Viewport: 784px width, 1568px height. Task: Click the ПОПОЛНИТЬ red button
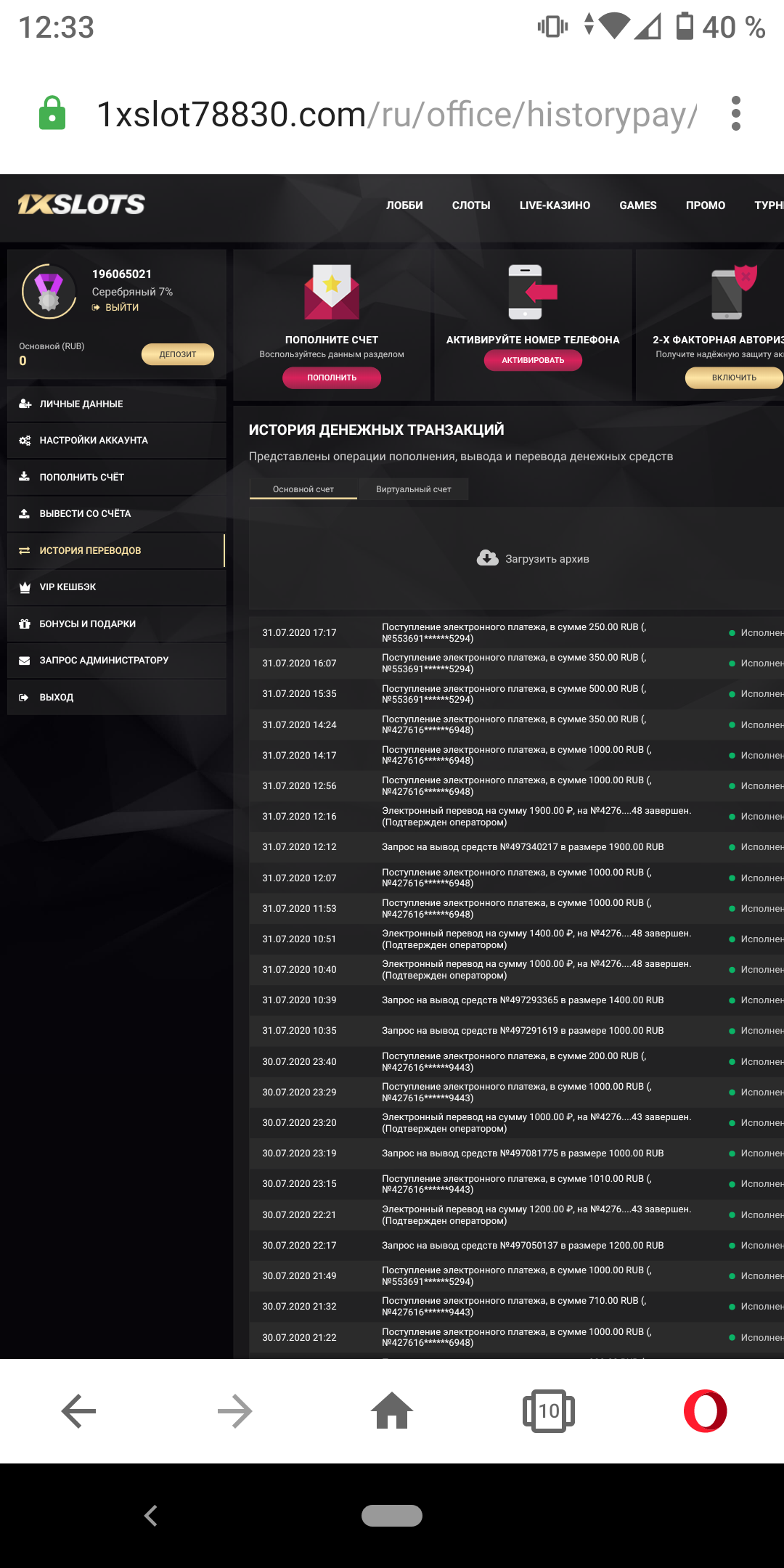(332, 377)
